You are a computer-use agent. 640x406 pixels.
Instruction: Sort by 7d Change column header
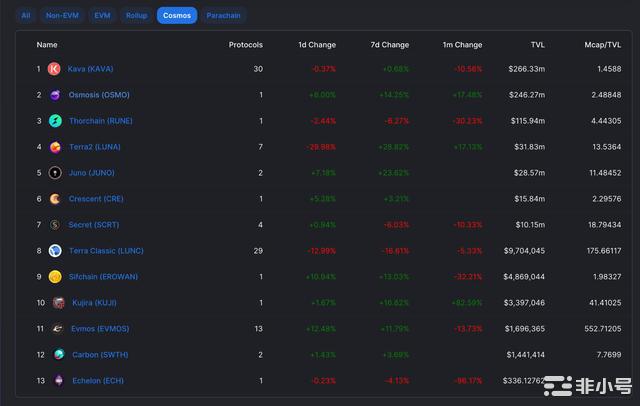click(x=389, y=45)
